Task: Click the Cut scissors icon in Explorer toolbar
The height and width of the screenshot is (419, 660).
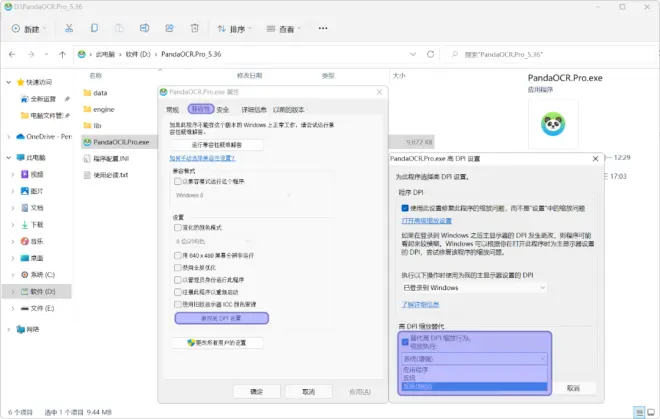Action: [69, 28]
